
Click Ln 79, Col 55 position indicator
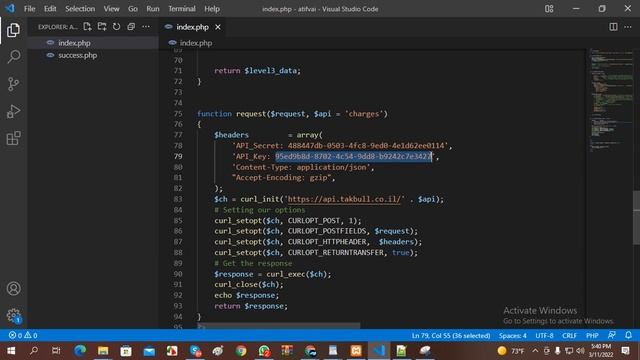(x=451, y=336)
